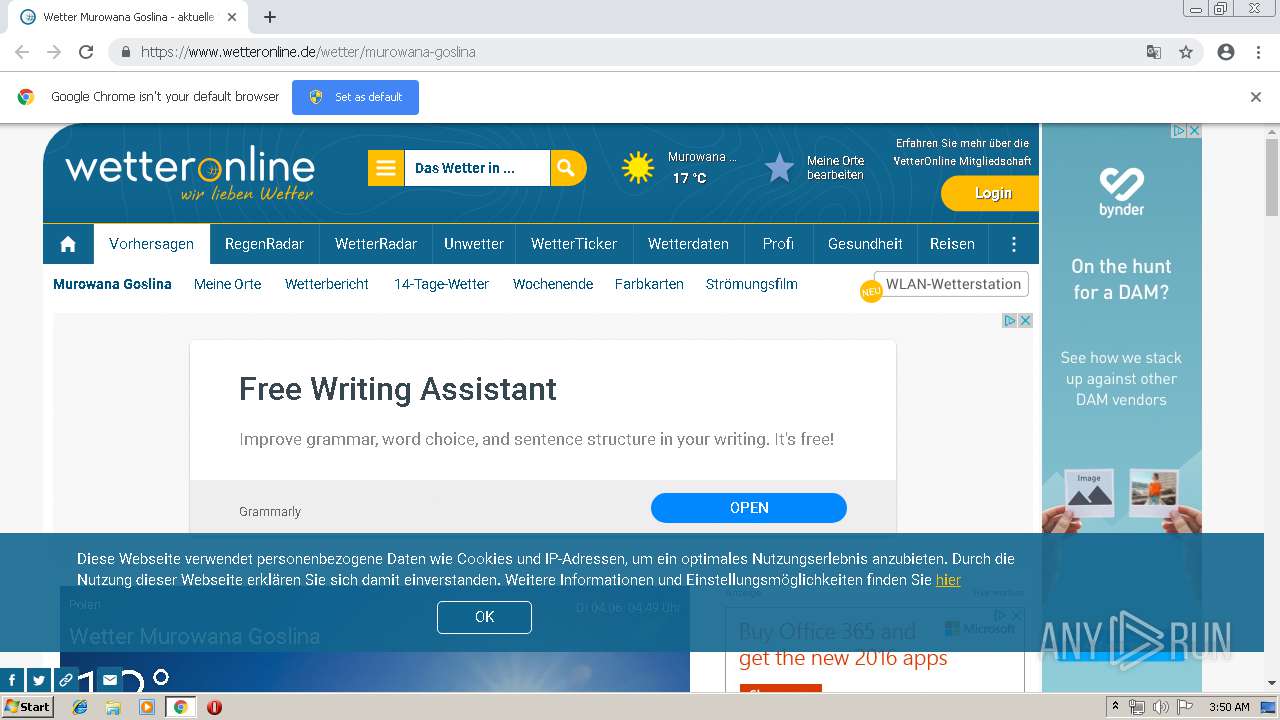Open the Farbkarten link
The width and height of the screenshot is (1280, 720).
[x=649, y=284]
